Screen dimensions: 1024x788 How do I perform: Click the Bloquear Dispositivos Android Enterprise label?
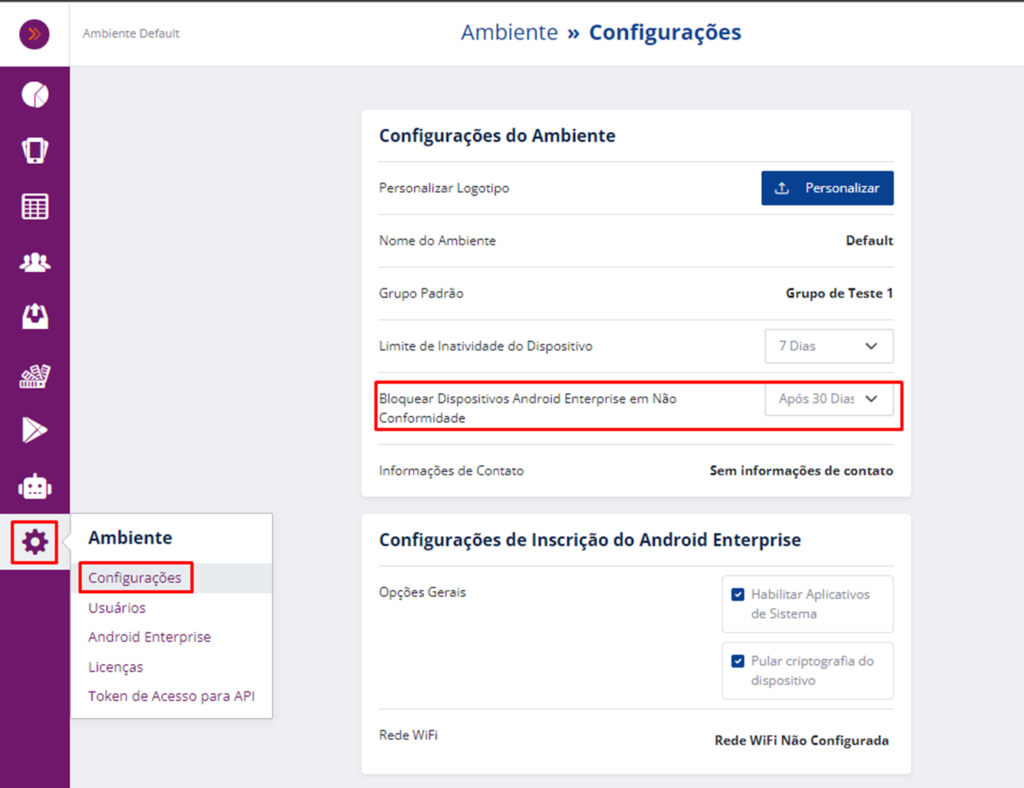(528, 408)
